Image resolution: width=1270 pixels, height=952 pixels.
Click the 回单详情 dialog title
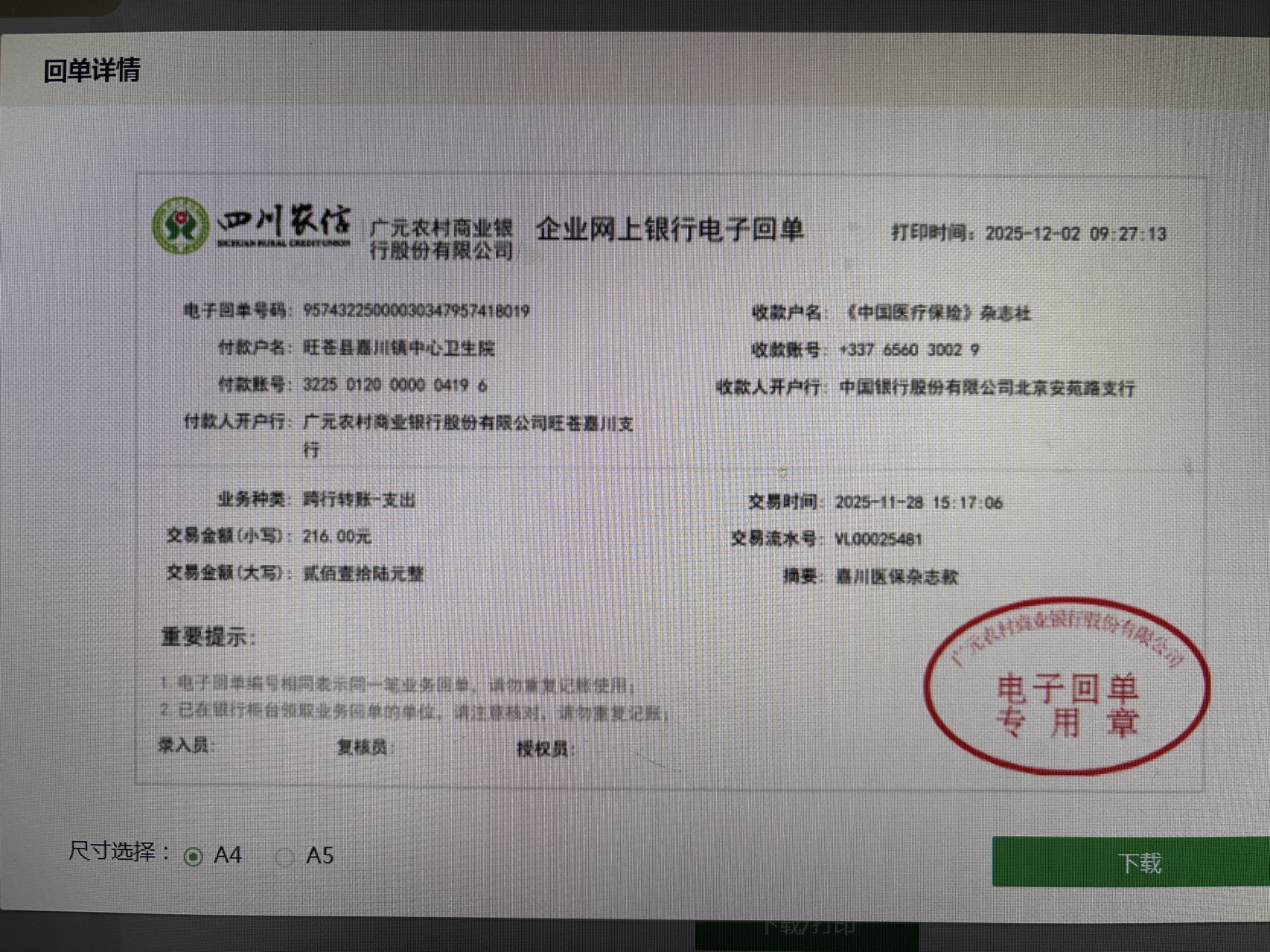(92, 71)
